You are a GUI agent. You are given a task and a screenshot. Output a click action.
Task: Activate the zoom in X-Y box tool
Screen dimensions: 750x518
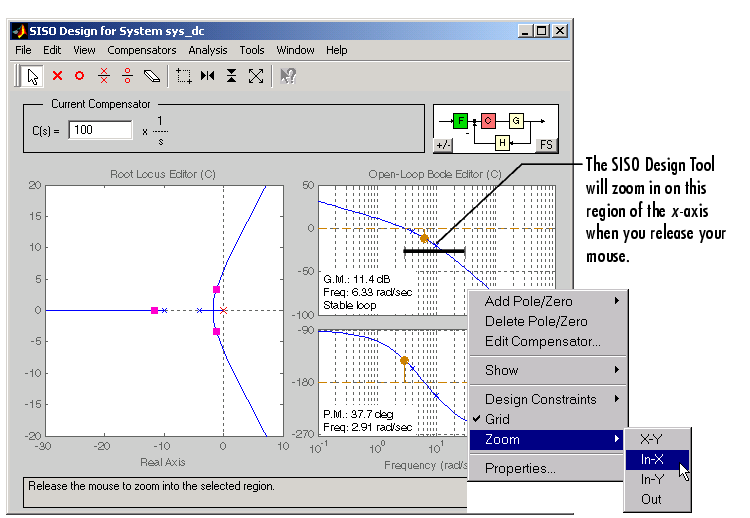point(184,76)
